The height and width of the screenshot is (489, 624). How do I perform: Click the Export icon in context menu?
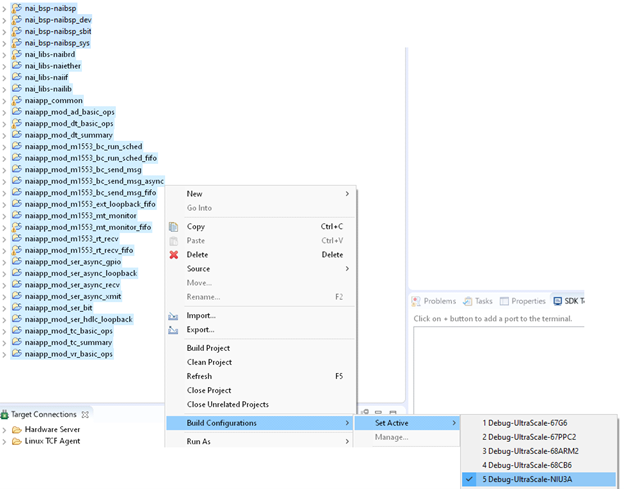(x=174, y=330)
